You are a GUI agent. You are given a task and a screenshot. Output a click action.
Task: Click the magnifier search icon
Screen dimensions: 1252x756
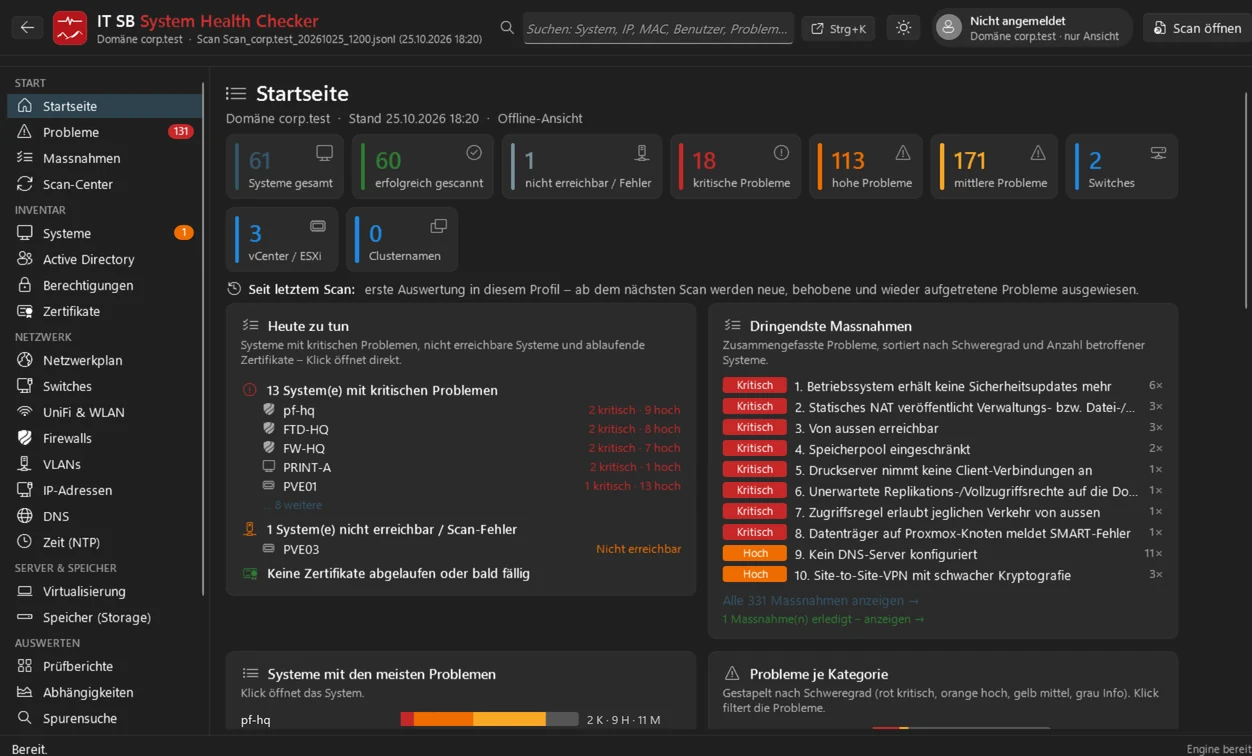tap(507, 28)
